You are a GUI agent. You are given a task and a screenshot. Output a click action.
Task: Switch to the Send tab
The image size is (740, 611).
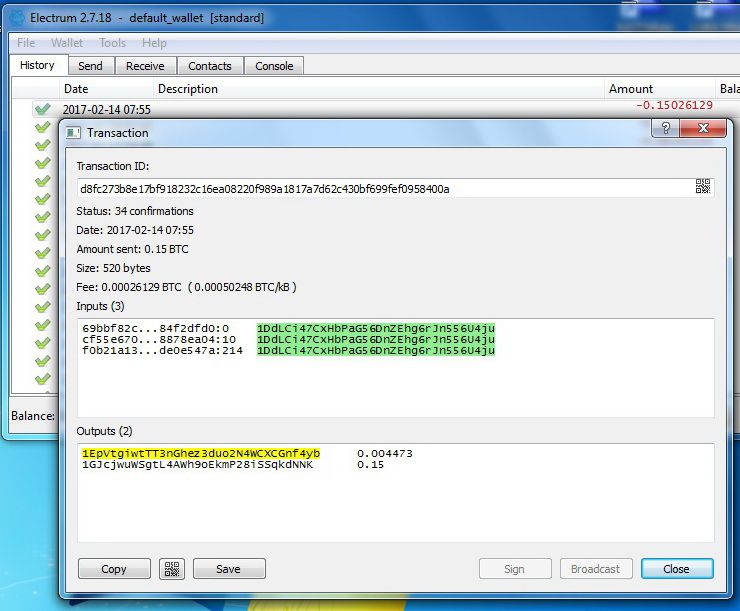point(91,66)
